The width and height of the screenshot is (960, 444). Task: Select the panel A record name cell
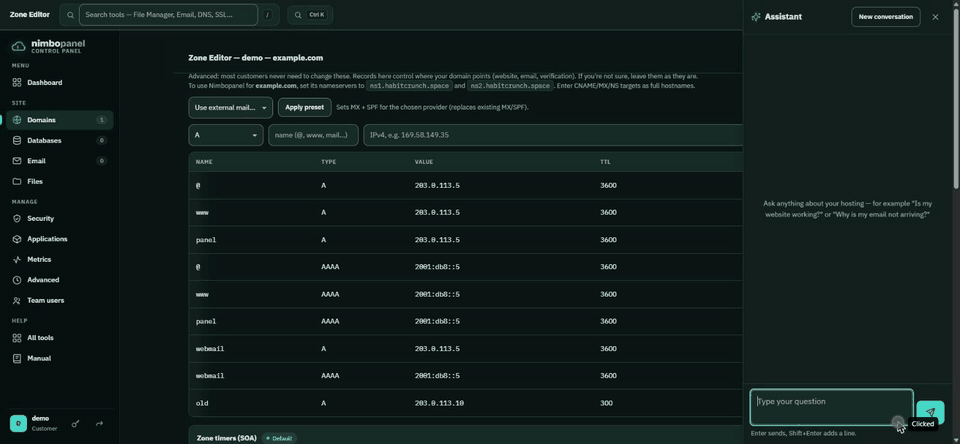(206, 240)
